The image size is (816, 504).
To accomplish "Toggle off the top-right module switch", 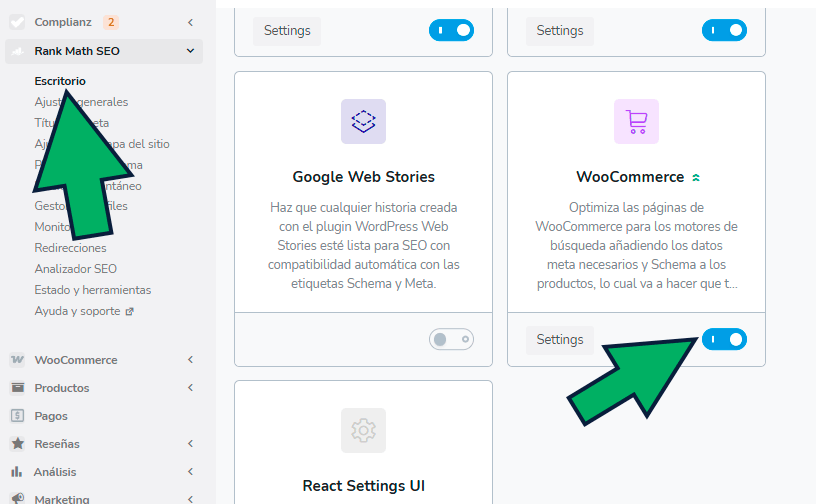I will click(x=724, y=30).
